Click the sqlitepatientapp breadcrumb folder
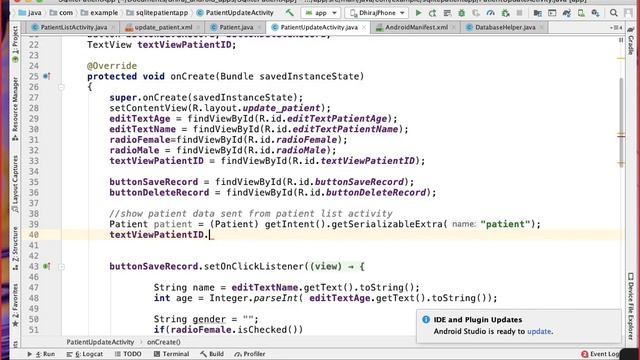Image resolution: width=640 pixels, height=360 pixels. [157, 13]
